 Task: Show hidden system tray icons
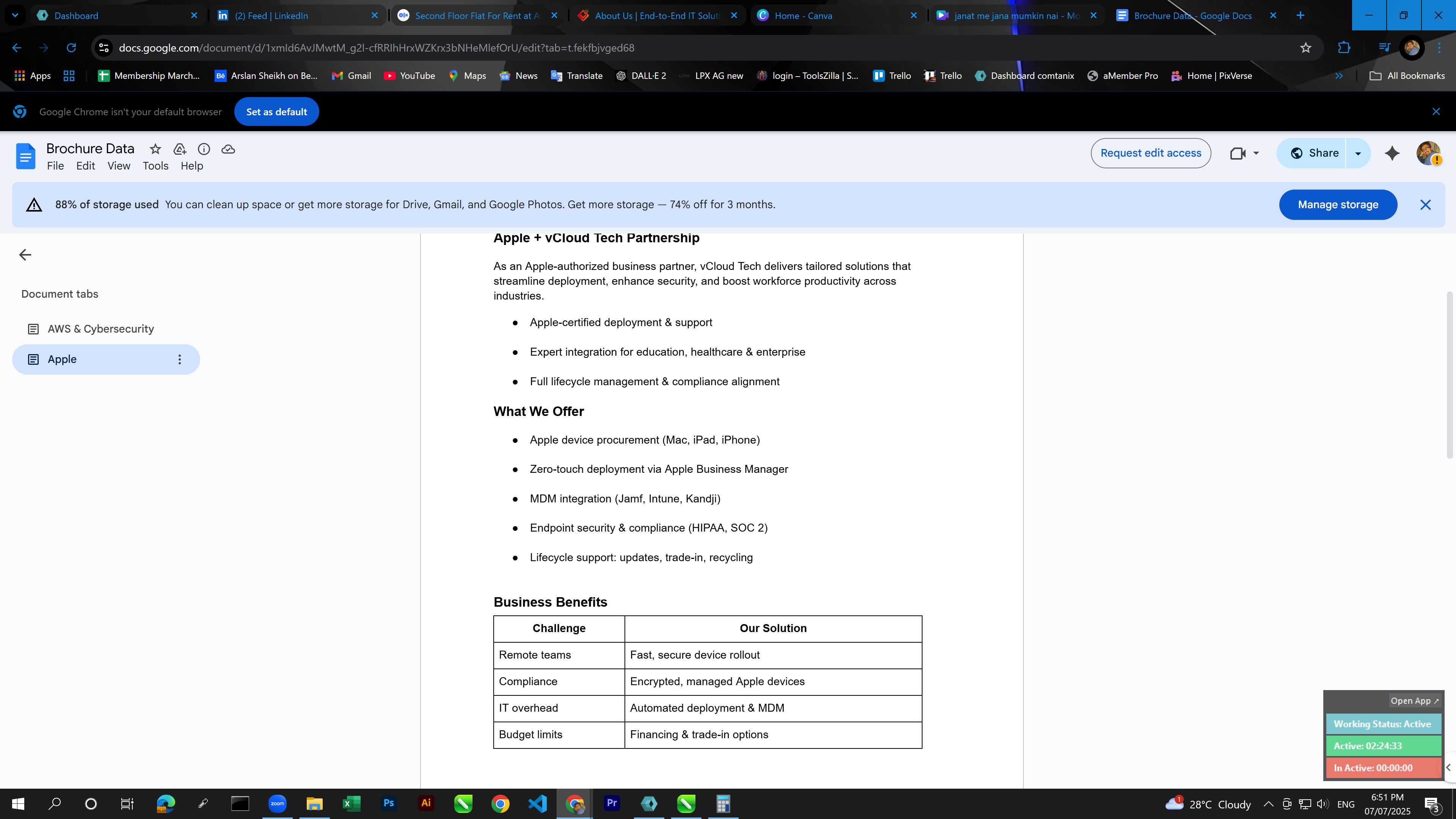[1268, 804]
